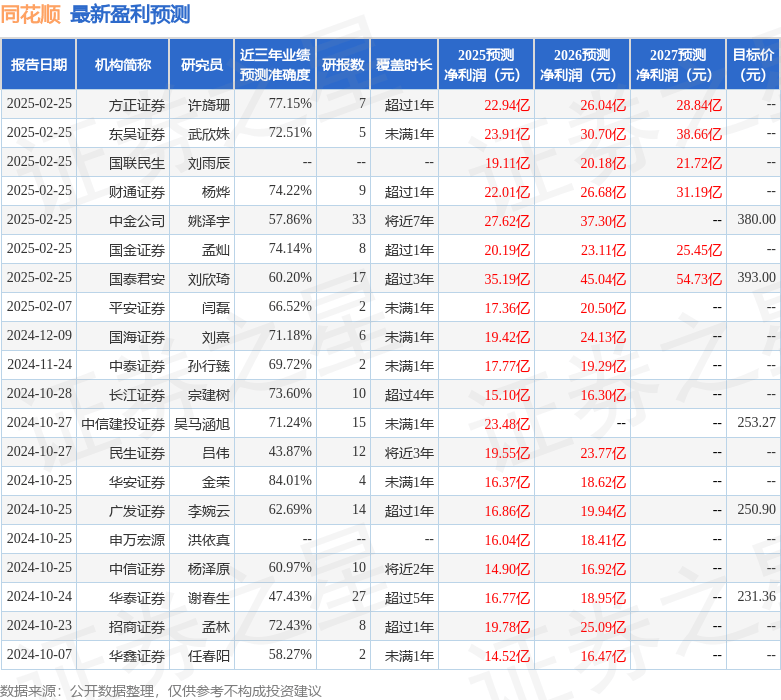
Task: Click the 将近7年 coverage duration
Action: click(x=409, y=220)
